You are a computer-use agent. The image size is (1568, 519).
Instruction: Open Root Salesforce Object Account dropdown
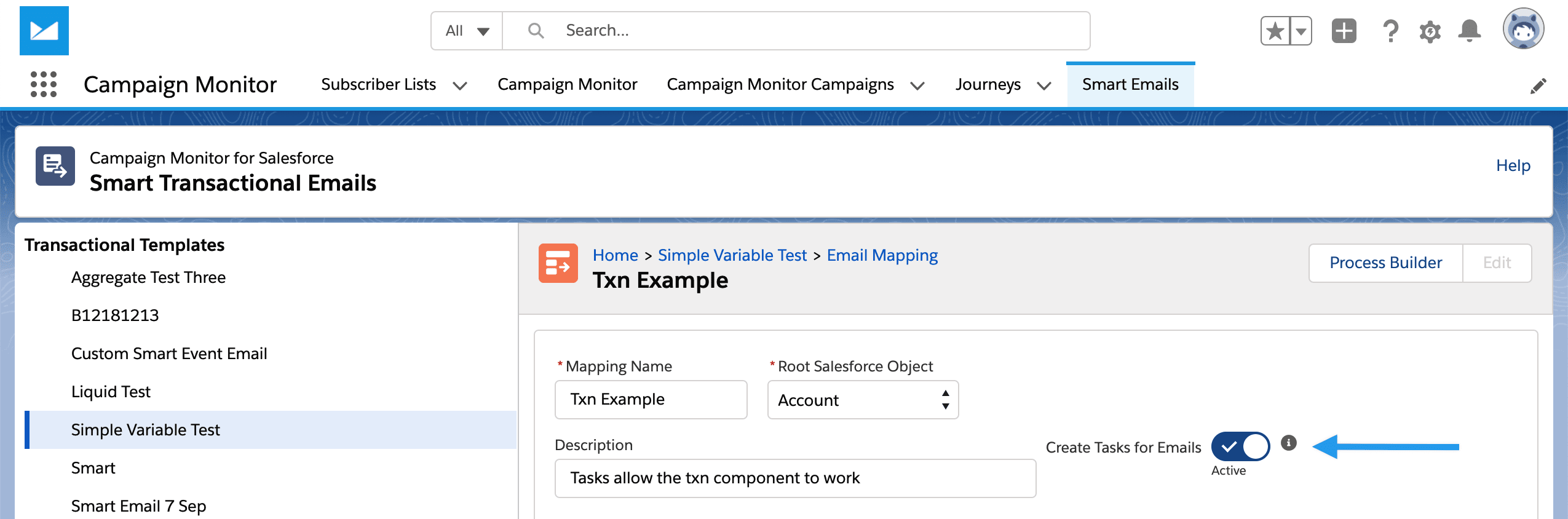coord(863,400)
